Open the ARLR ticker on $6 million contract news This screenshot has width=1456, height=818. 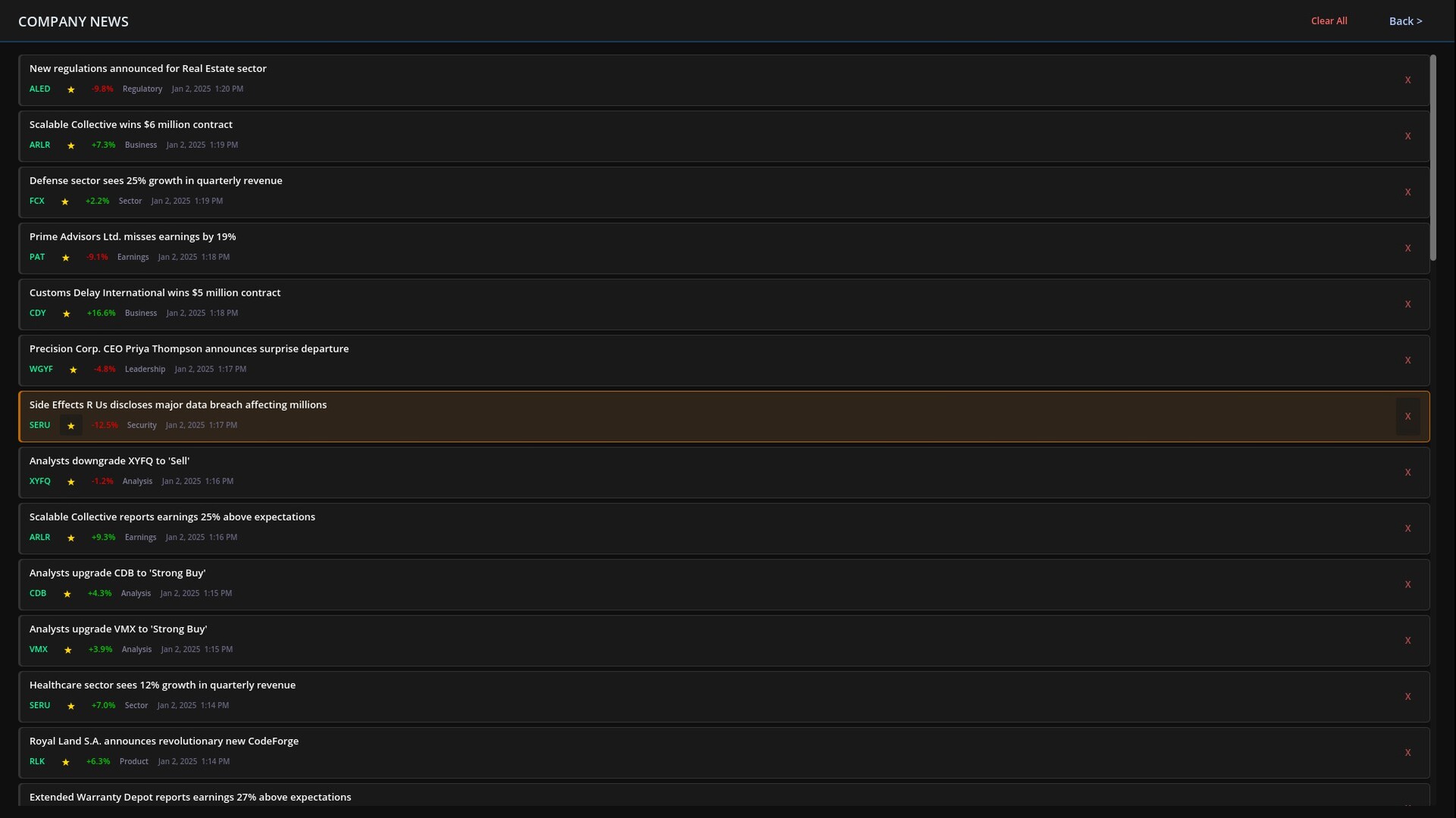coord(39,145)
